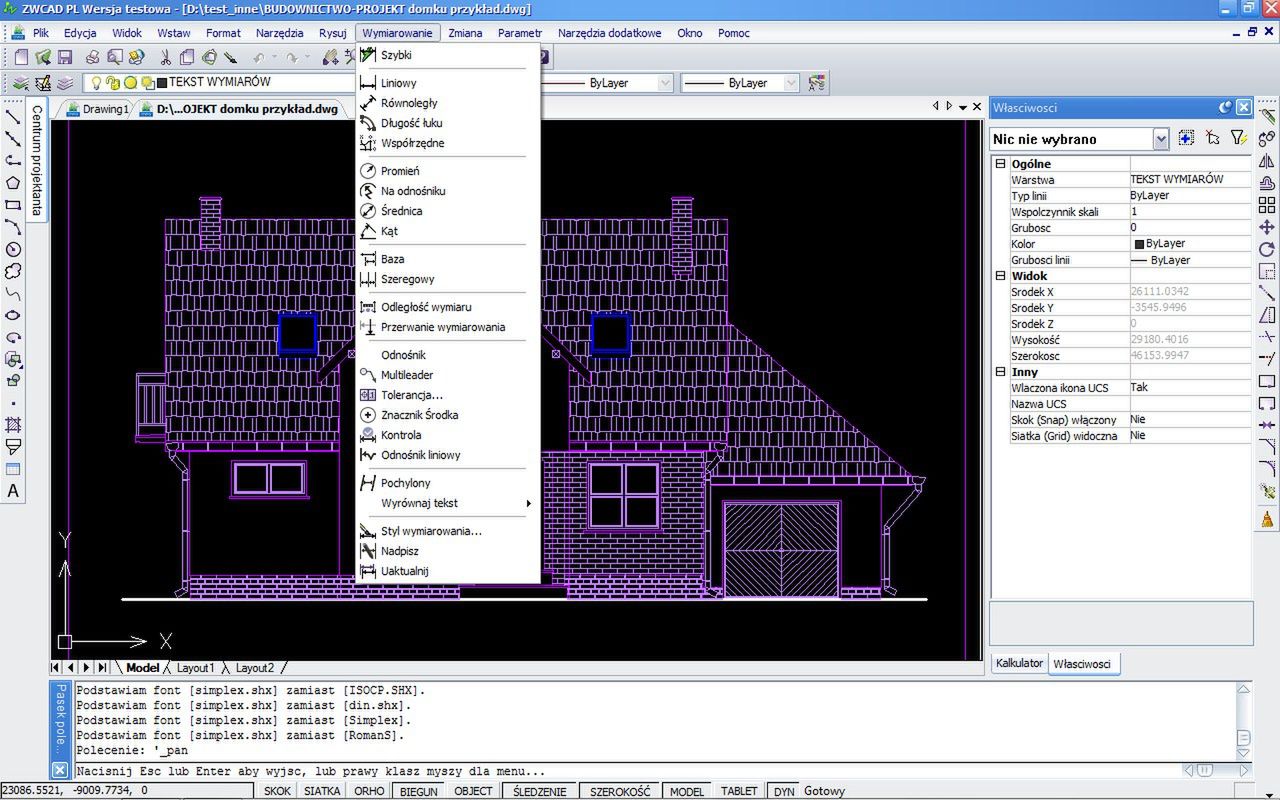Click the Print icon
Image resolution: width=1280 pixels, height=800 pixels.
pos(92,58)
